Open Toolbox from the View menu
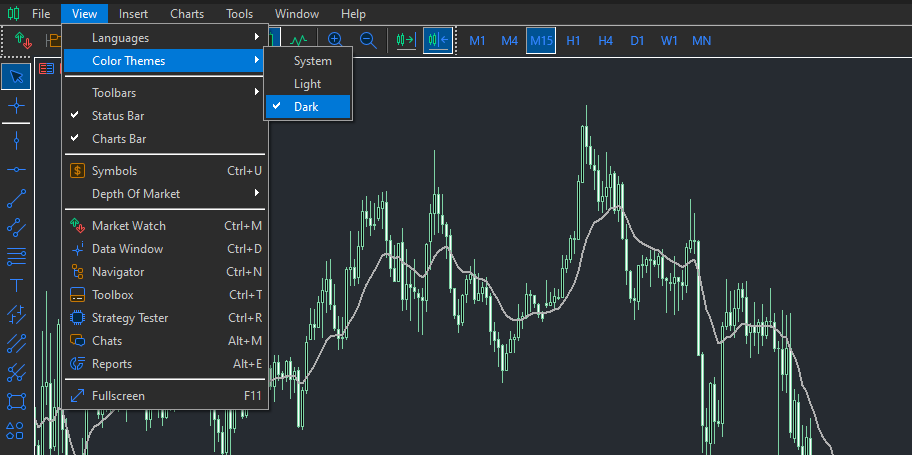 coord(165,295)
